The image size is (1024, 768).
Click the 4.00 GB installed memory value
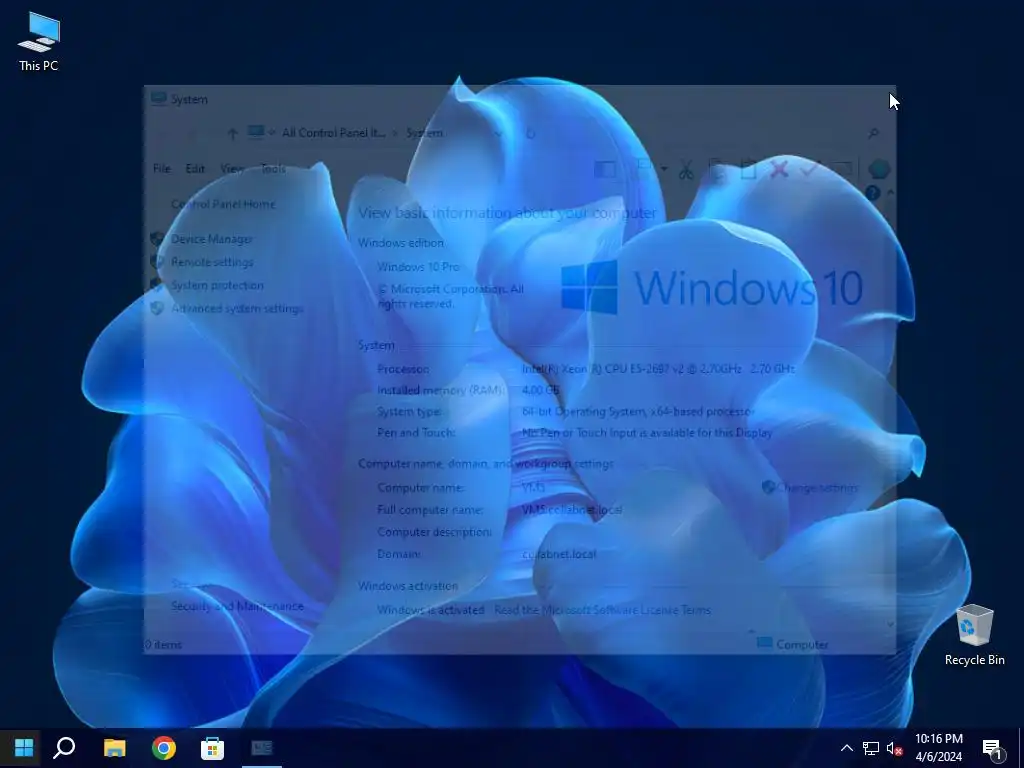point(541,390)
